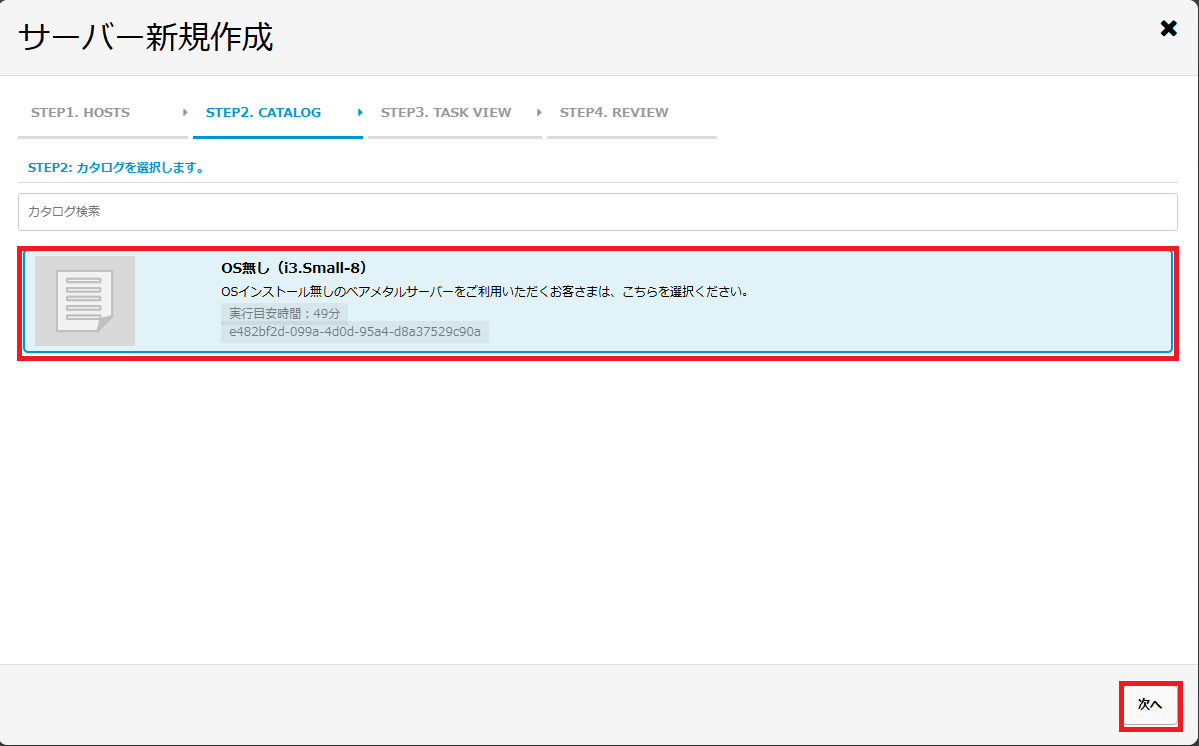This screenshot has height=746, width=1199.
Task: Click the underline bar beneath STEP4. REVIEW
Action: pyautogui.click(x=631, y=136)
